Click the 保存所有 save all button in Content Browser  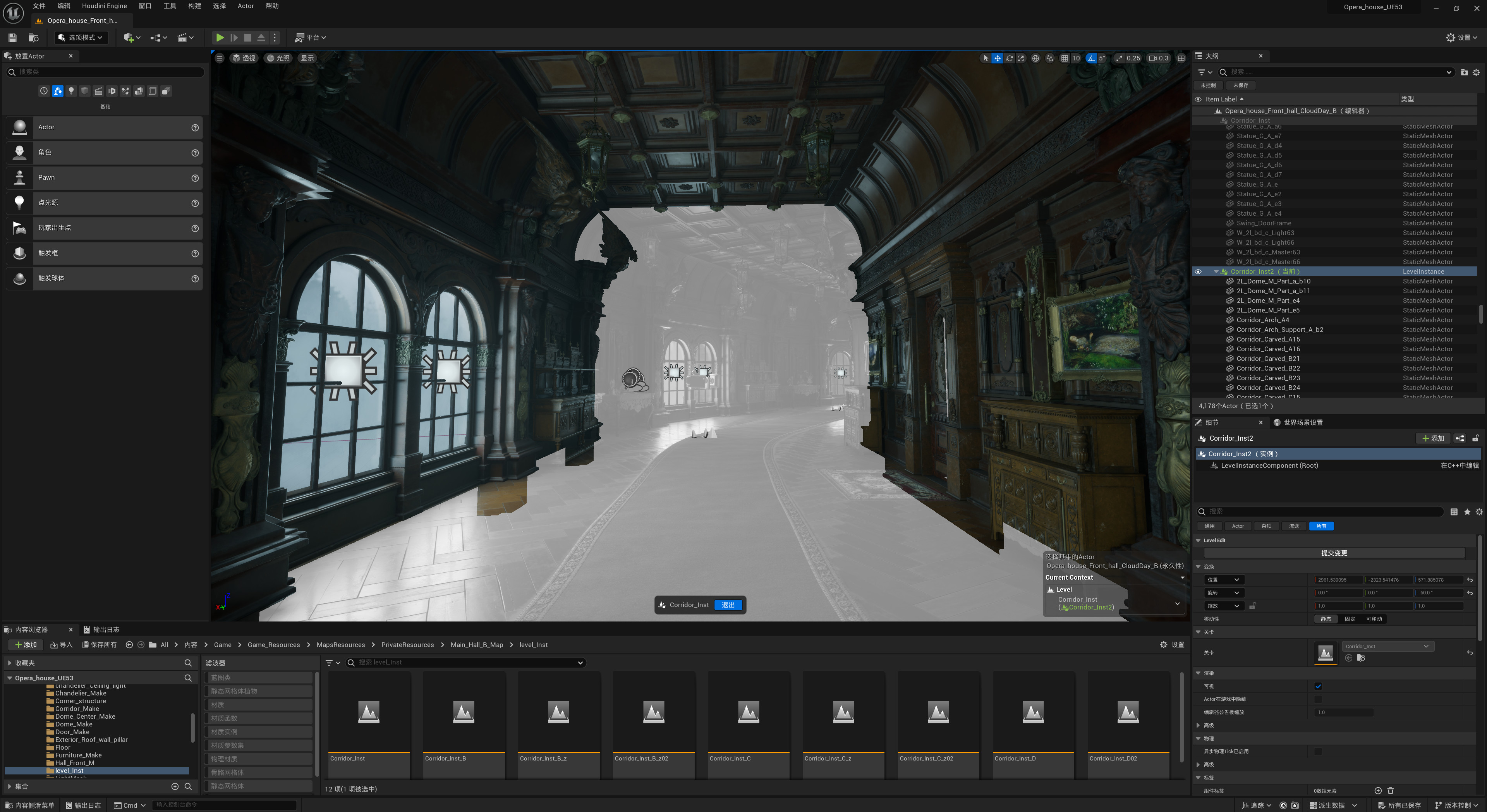point(100,645)
